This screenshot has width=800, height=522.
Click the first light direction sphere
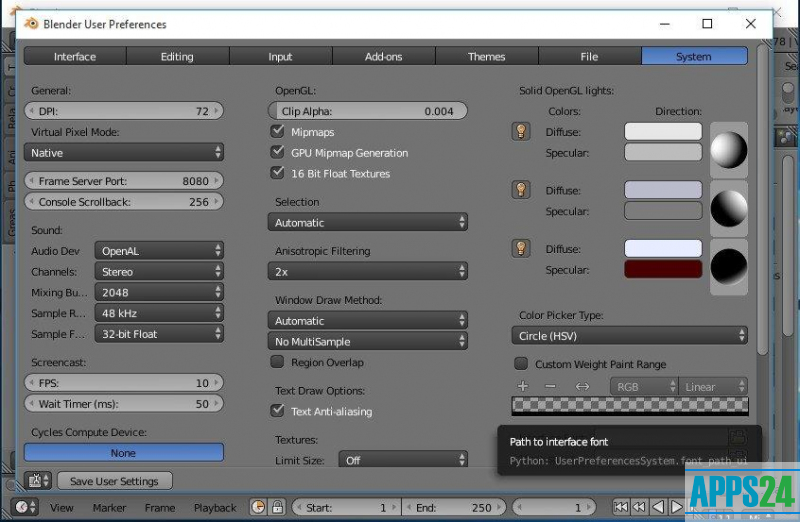[729, 150]
